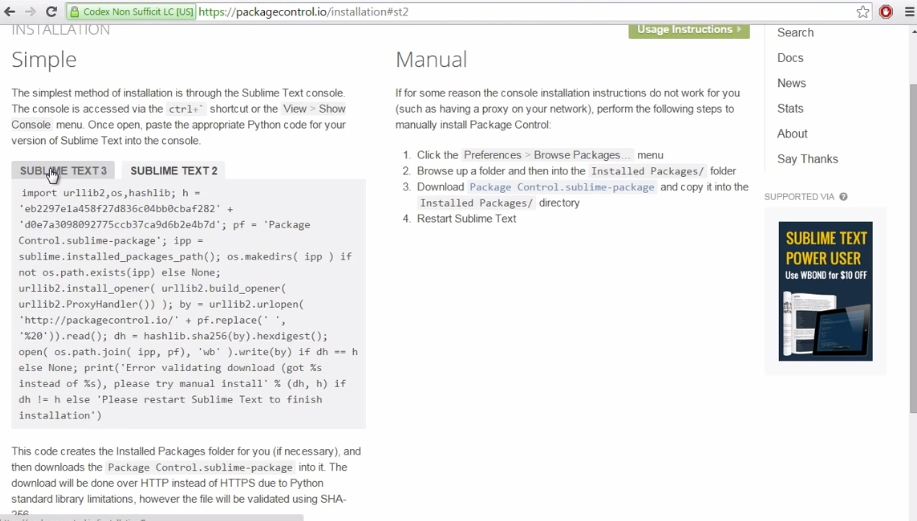This screenshot has height=521, width=917.
Task: Download Package Control.sublime-package link
Action: [x=562, y=187]
